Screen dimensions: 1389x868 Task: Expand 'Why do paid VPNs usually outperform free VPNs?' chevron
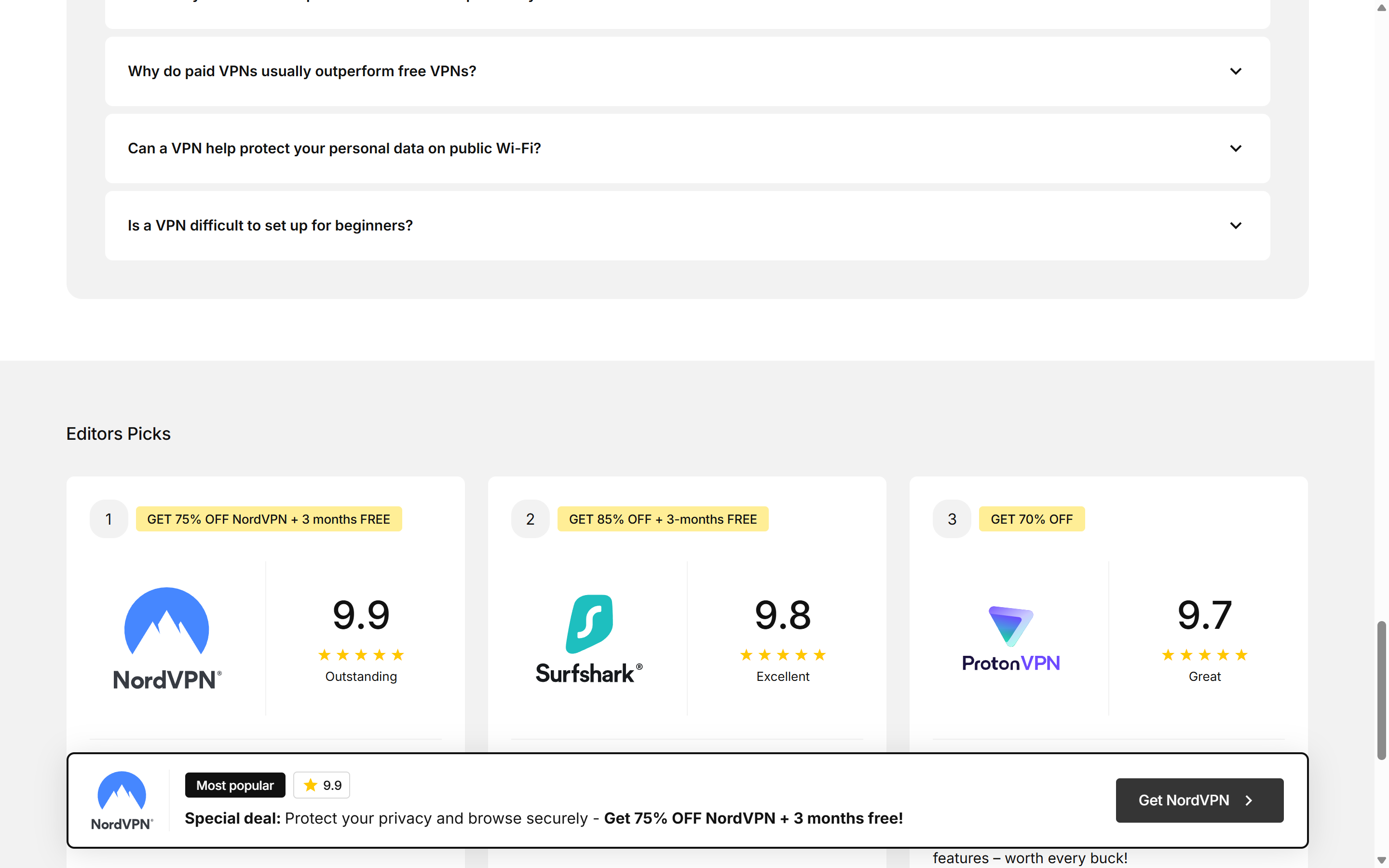tap(1235, 71)
